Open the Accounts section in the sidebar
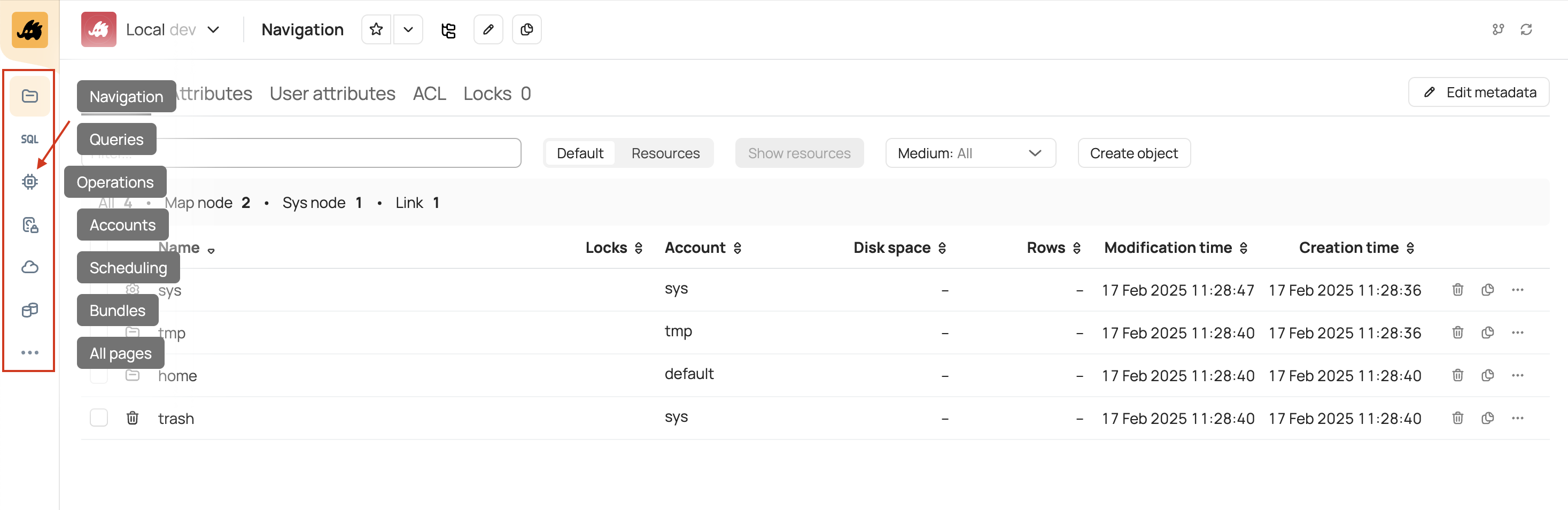This screenshot has height=510, width=1568. point(29,225)
